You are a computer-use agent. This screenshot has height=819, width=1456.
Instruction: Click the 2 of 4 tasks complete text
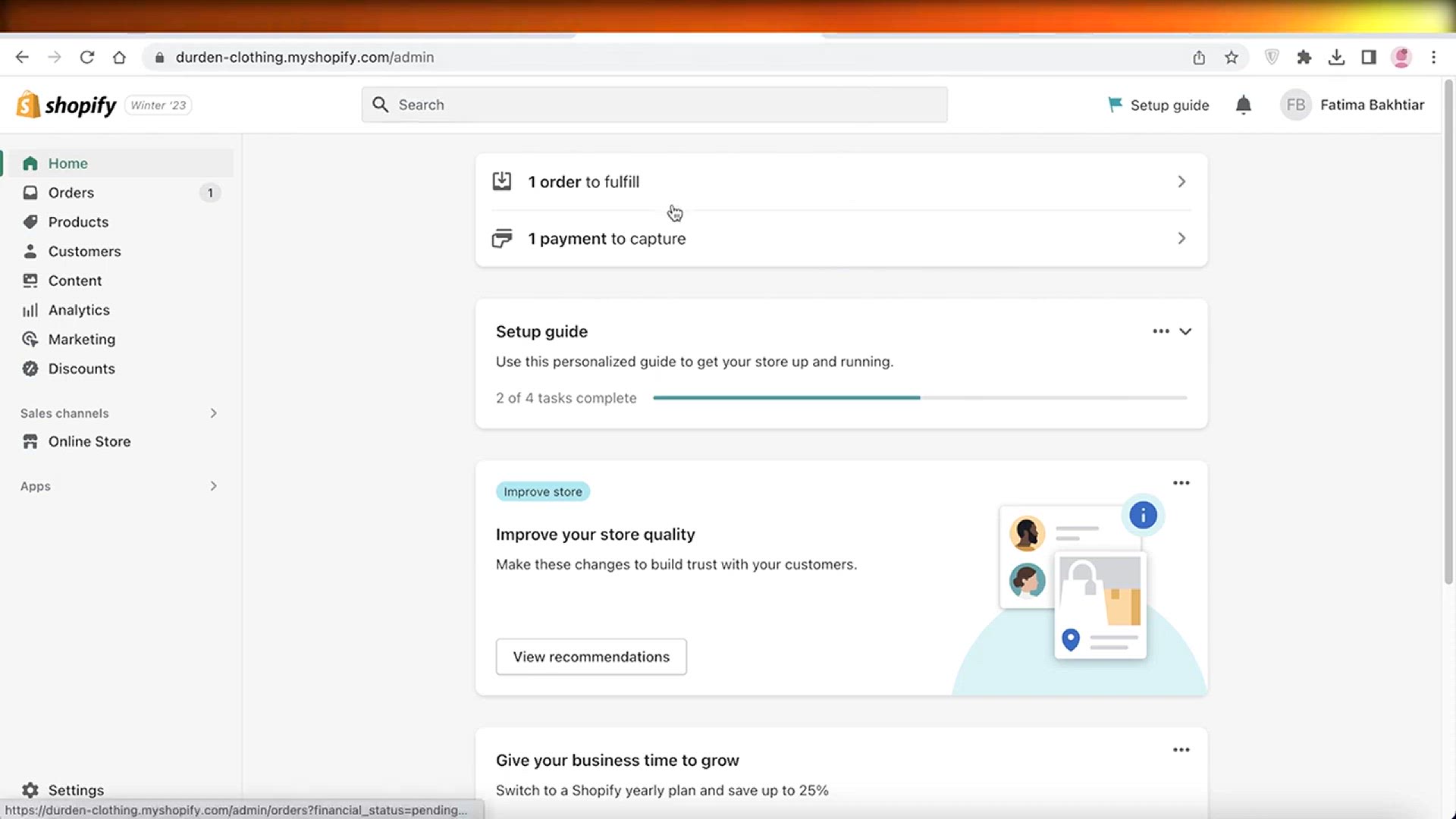tap(566, 398)
